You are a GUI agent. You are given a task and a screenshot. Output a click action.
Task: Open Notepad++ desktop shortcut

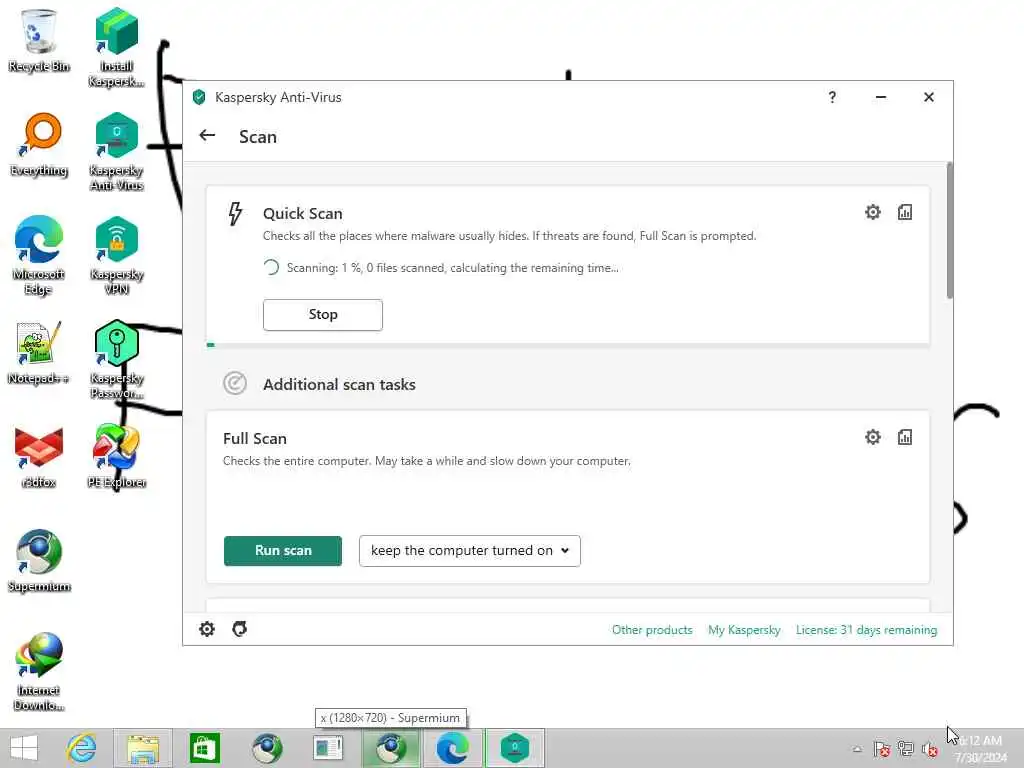(x=39, y=353)
